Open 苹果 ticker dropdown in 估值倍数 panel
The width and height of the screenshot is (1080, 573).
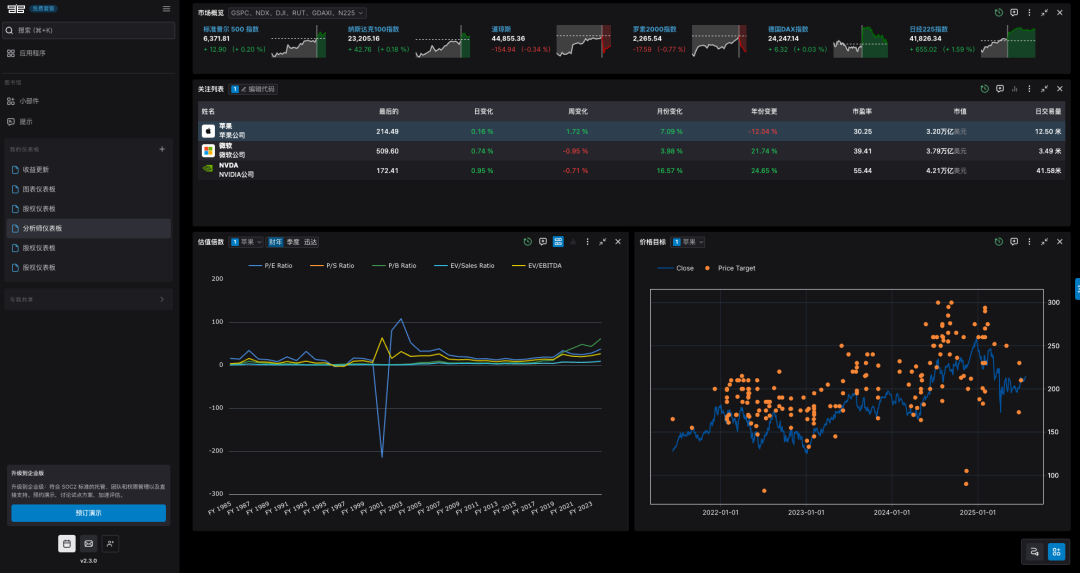pos(246,242)
